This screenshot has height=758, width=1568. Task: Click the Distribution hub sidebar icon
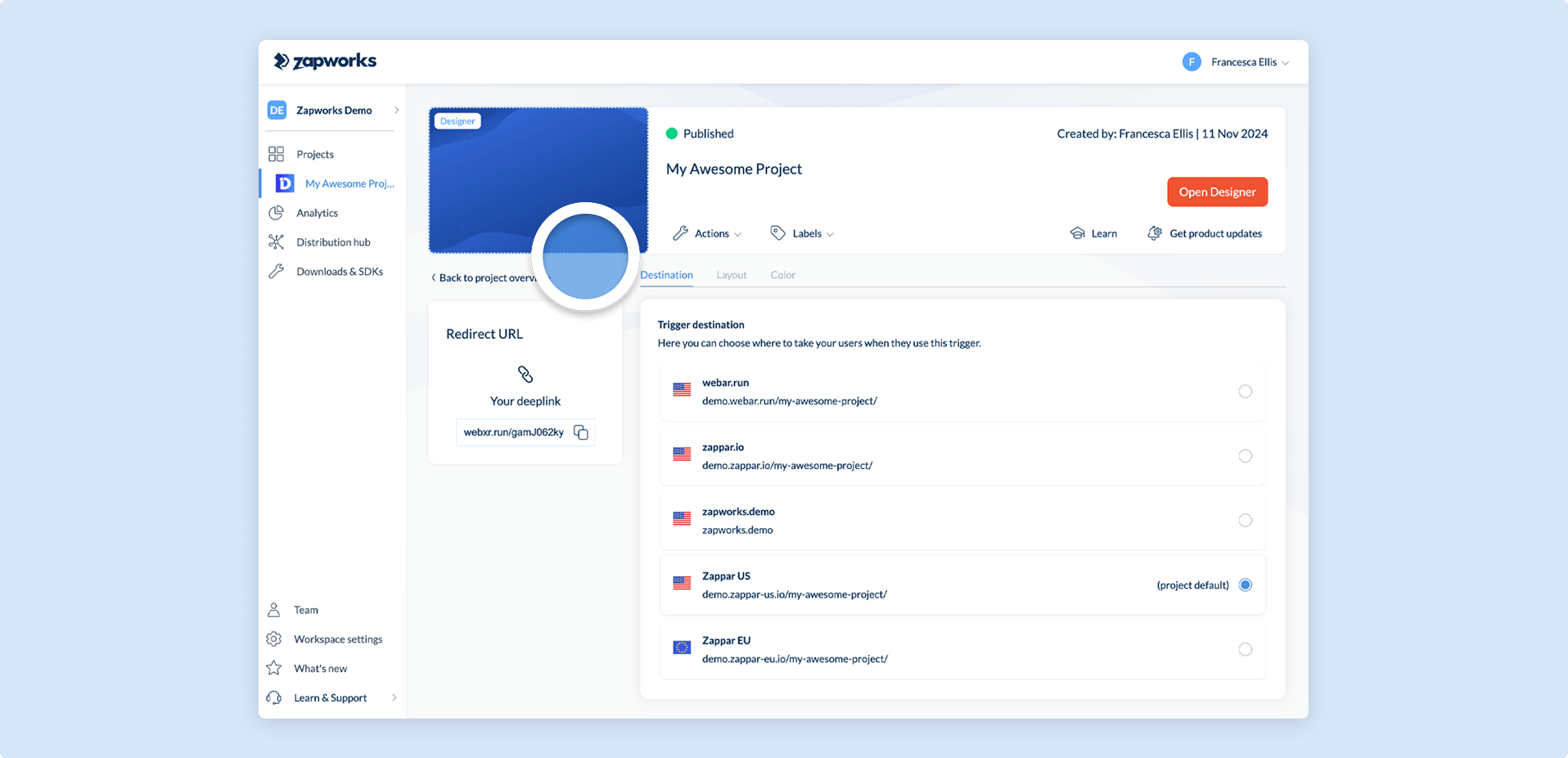(277, 242)
